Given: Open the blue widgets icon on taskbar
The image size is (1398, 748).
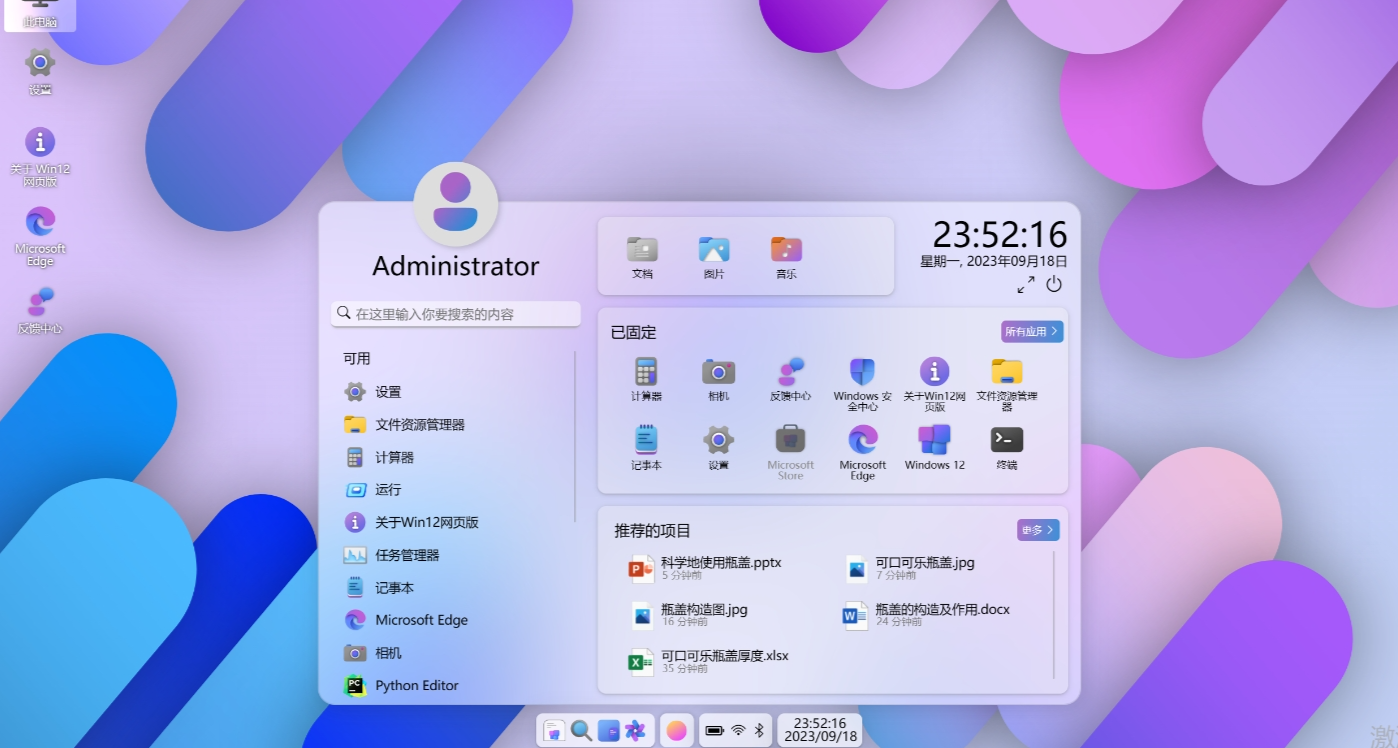Looking at the screenshot, I should click(x=608, y=731).
